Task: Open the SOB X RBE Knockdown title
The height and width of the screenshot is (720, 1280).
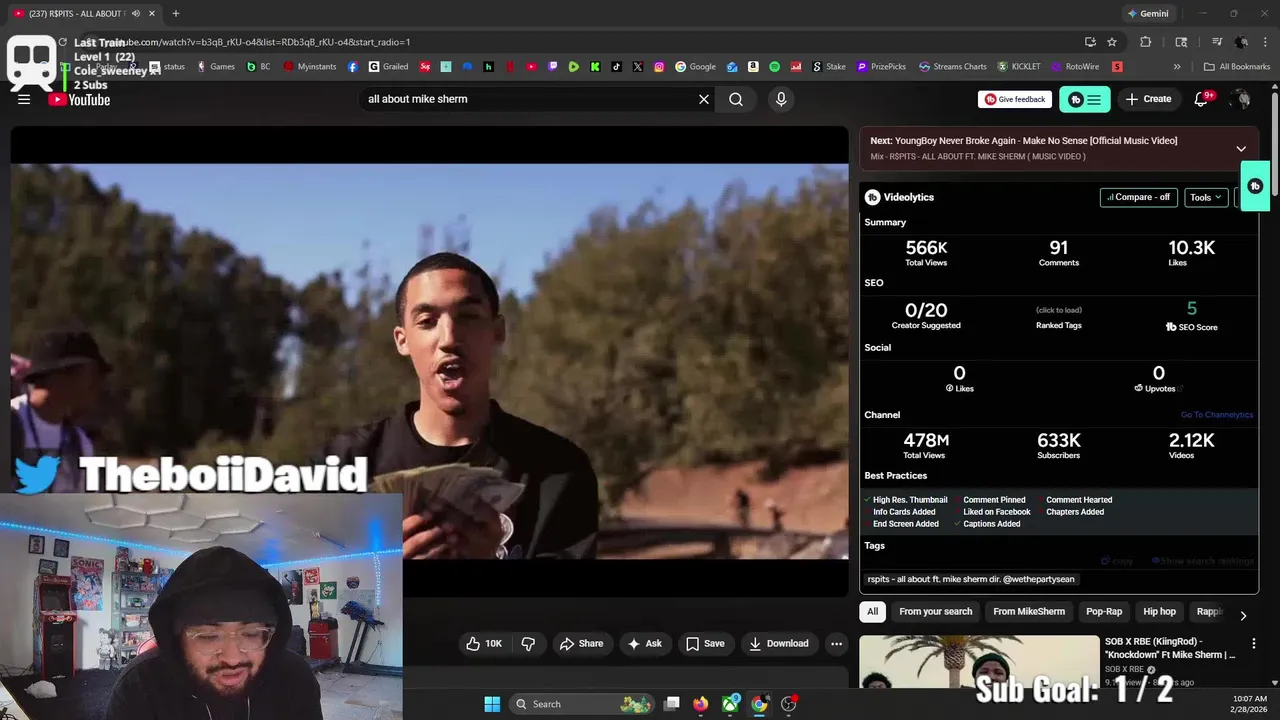Action: (x=1170, y=648)
